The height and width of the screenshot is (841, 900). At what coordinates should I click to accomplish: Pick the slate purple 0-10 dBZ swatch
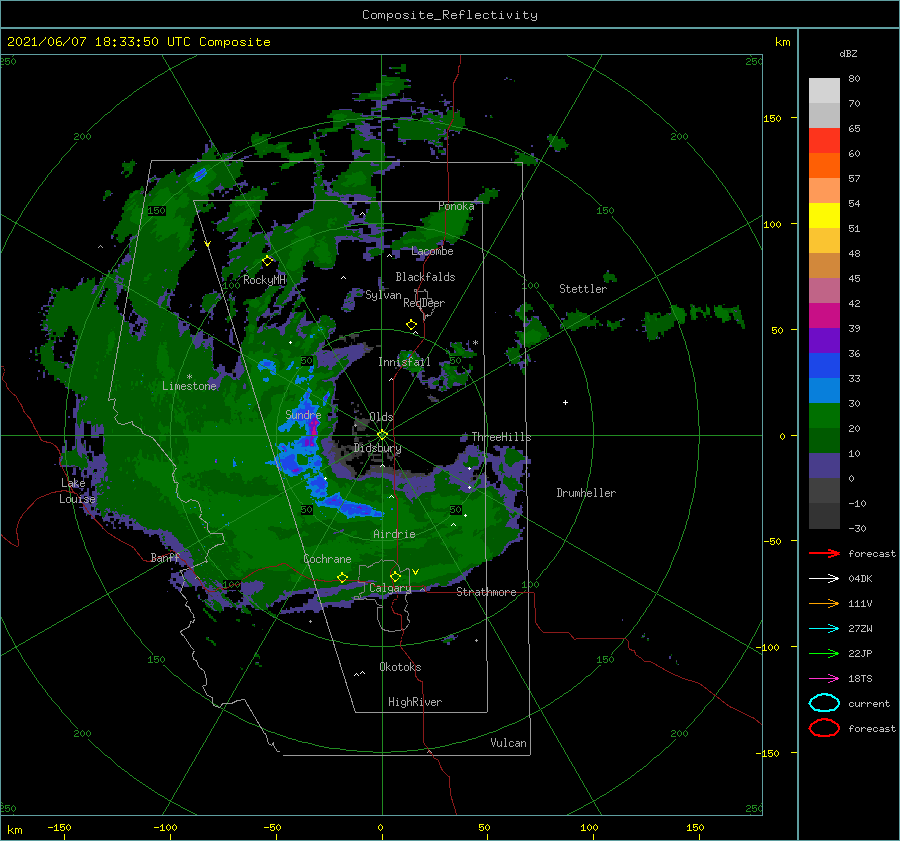click(x=824, y=466)
